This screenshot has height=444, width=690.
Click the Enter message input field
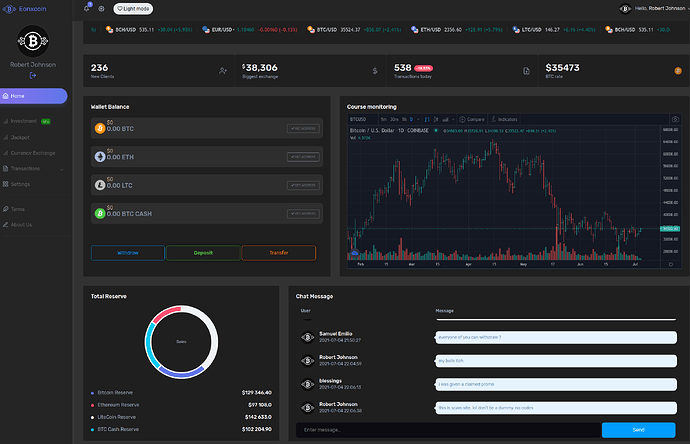[448, 430]
